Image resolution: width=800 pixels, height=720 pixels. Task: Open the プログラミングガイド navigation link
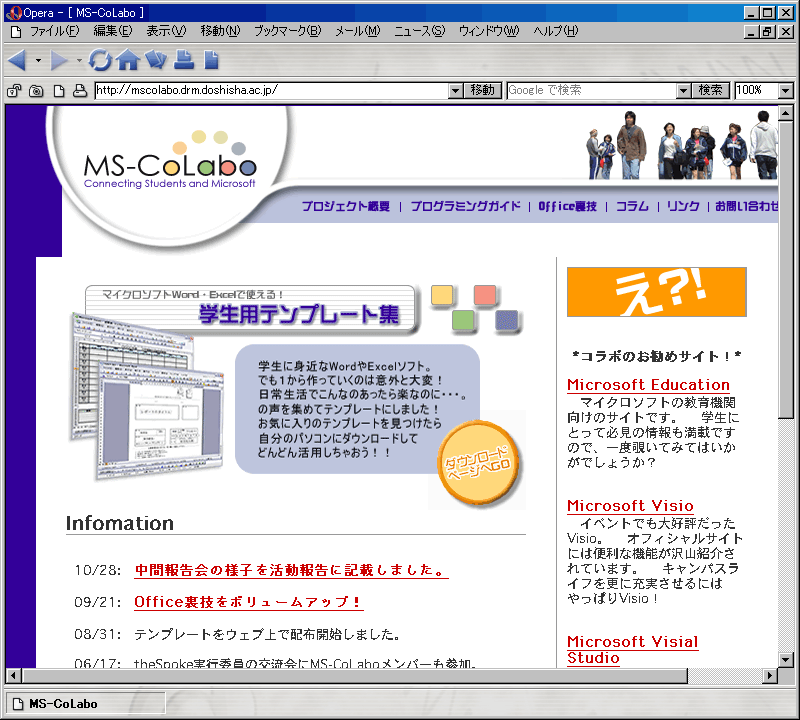click(465, 206)
